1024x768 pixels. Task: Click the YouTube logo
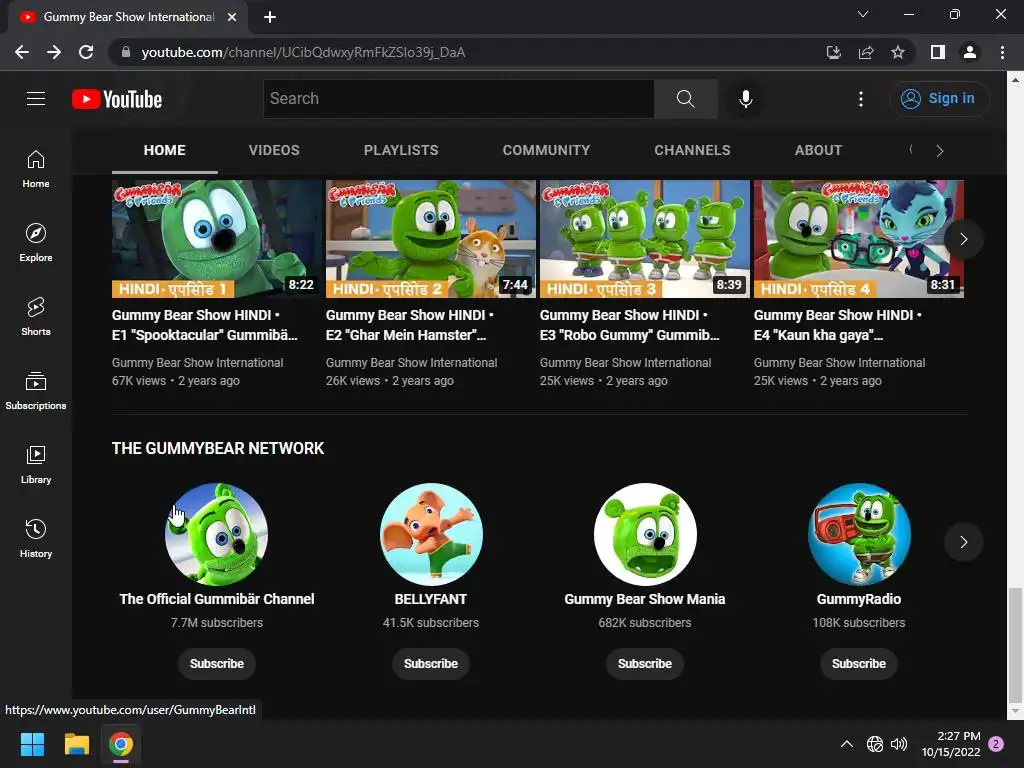click(117, 99)
